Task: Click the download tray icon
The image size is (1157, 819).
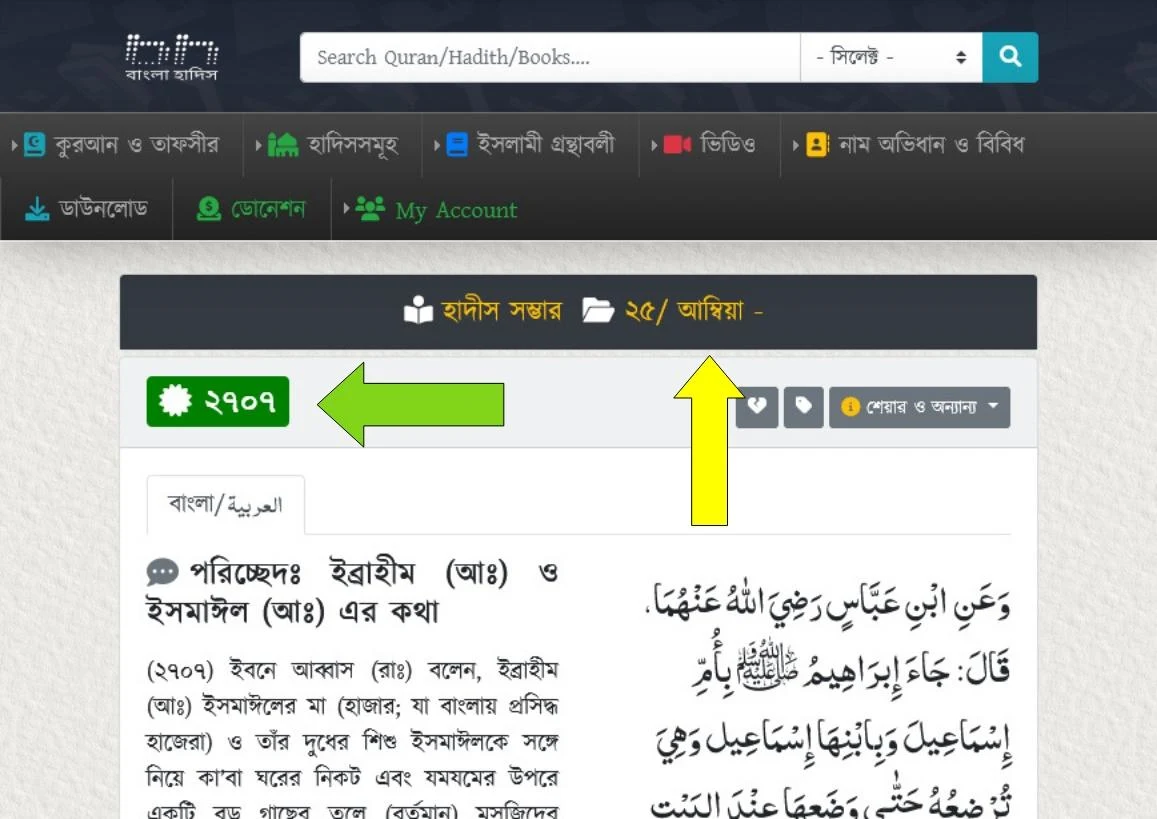Action: [37, 210]
